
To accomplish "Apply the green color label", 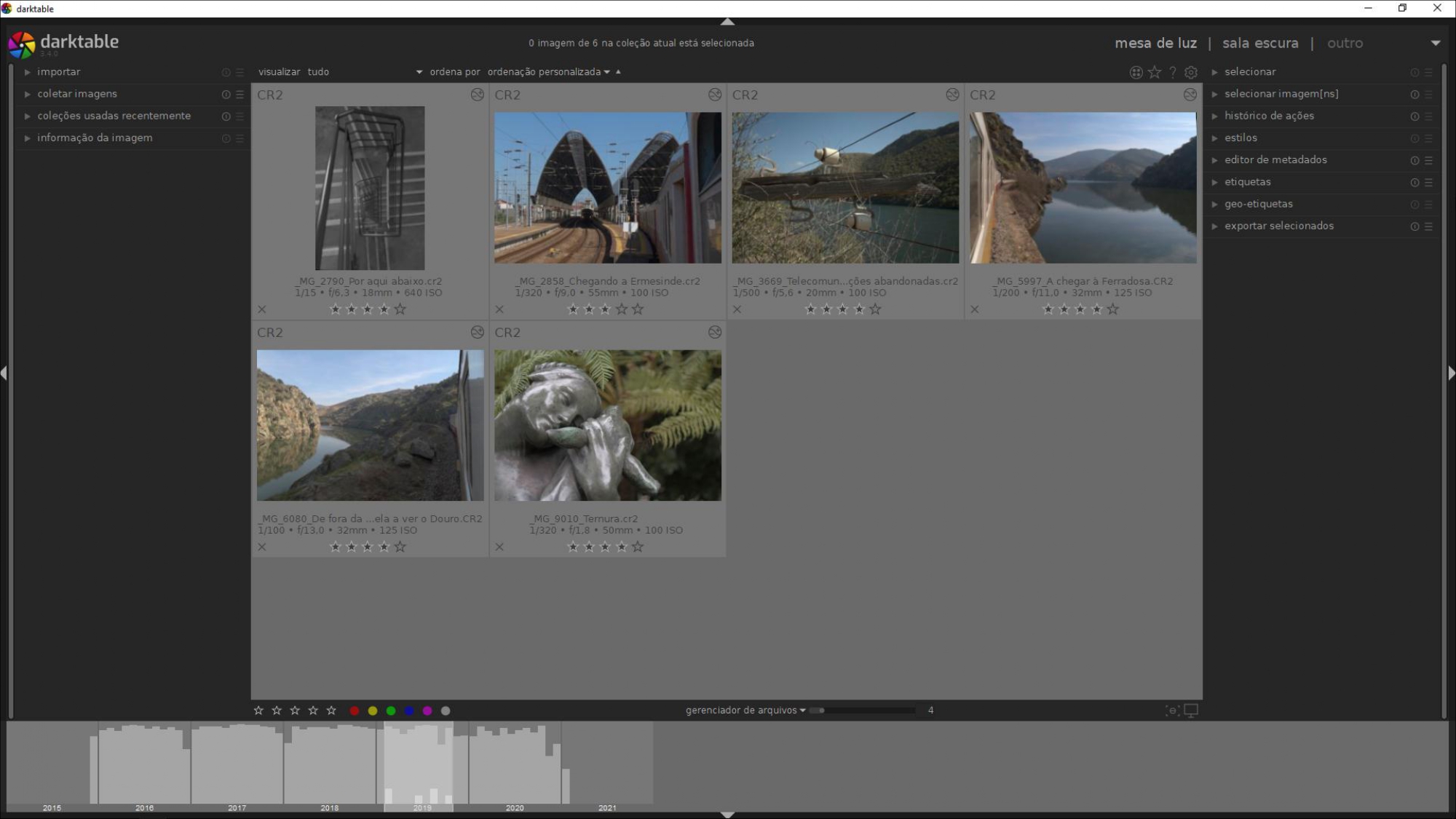I will 391,711.
